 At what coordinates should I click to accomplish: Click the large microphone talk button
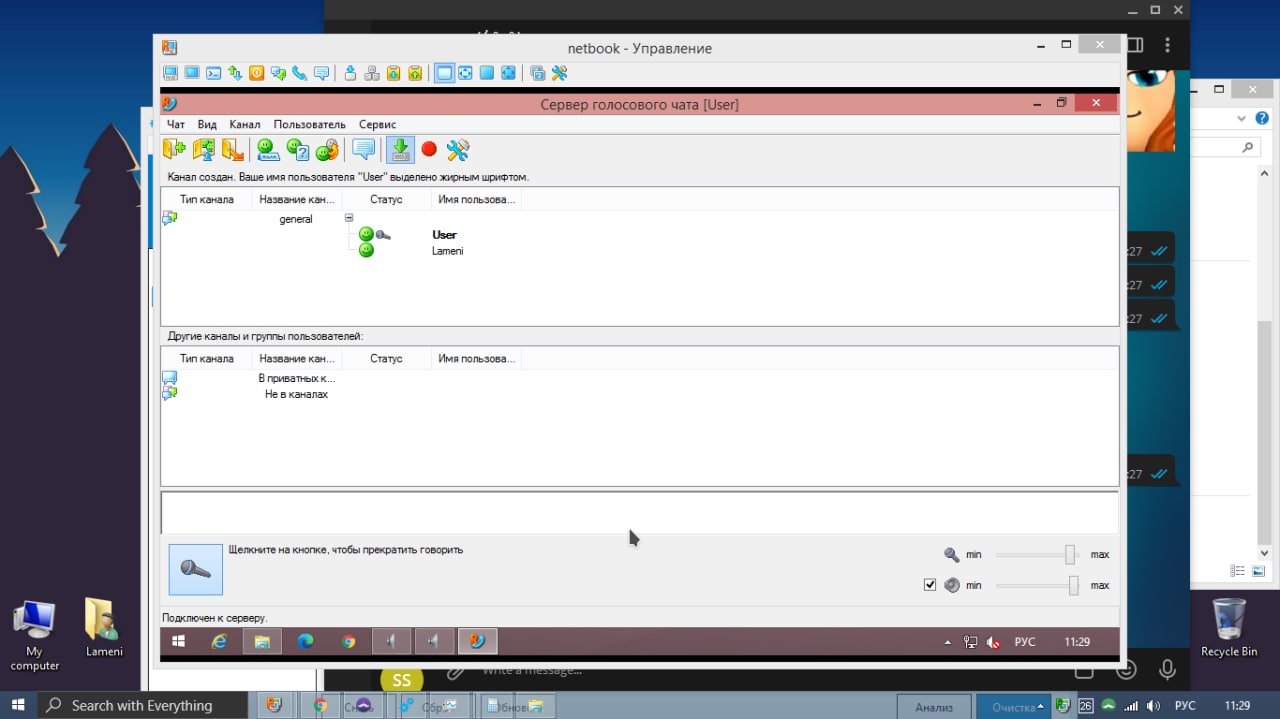pyautogui.click(x=195, y=570)
